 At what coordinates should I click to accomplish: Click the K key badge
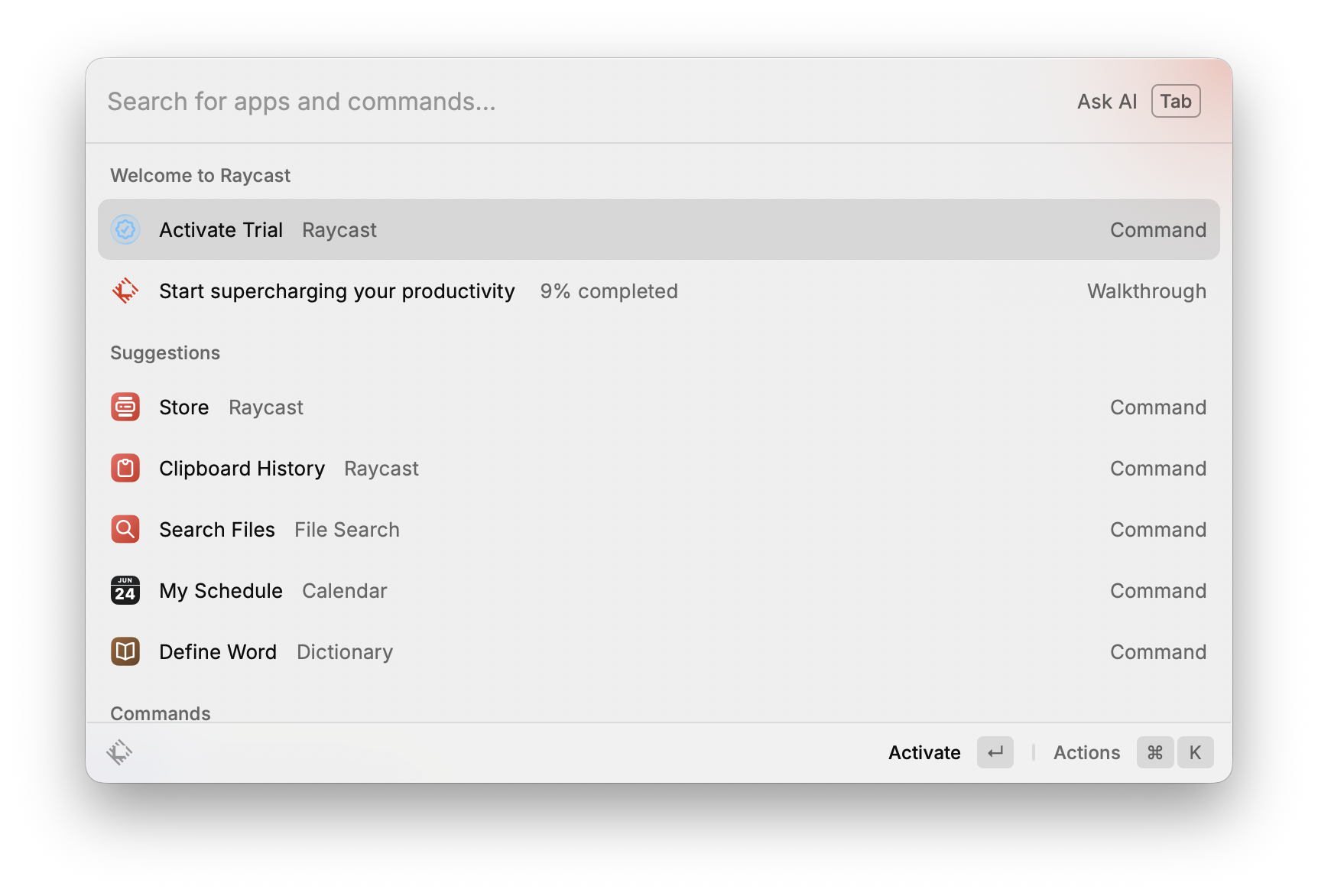click(x=1196, y=752)
